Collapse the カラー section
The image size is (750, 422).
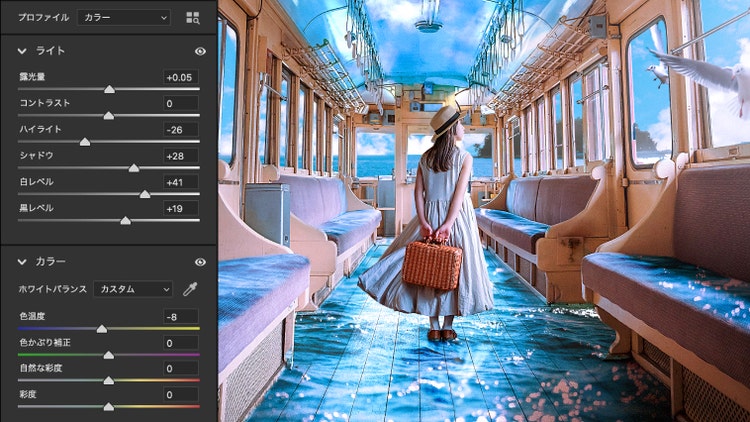[x=22, y=262]
